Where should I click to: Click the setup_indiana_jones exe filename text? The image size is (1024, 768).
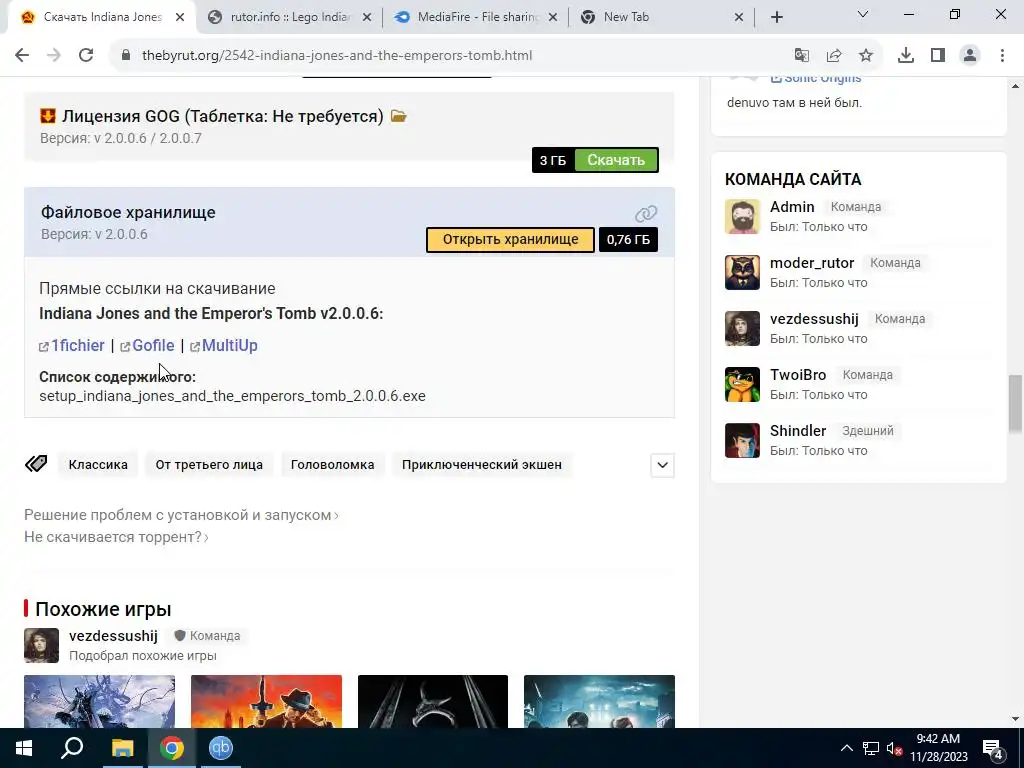(232, 396)
